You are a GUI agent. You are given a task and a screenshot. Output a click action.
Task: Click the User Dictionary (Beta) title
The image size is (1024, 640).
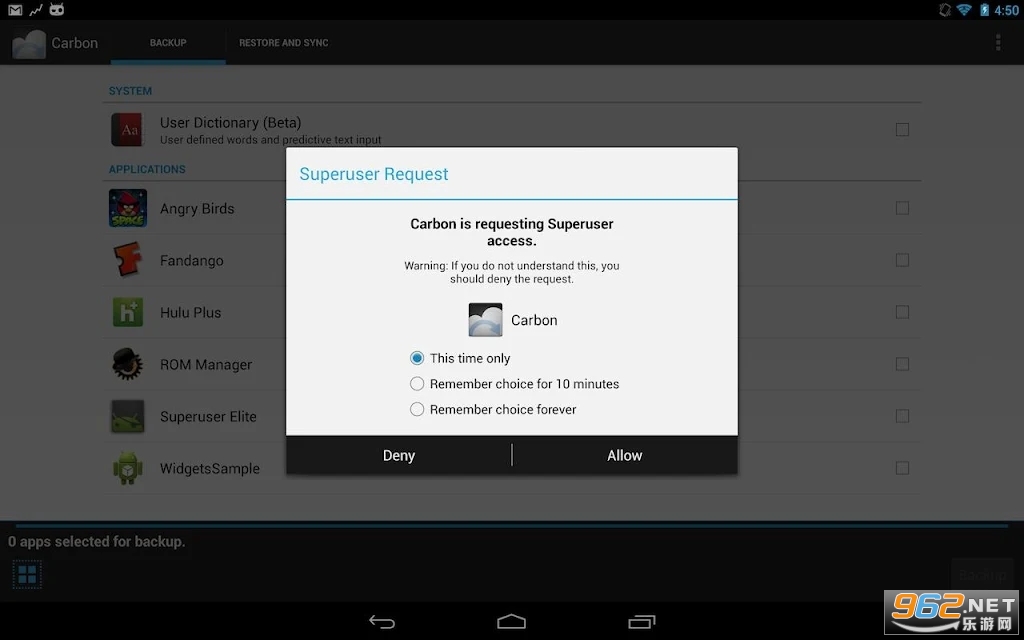point(231,123)
